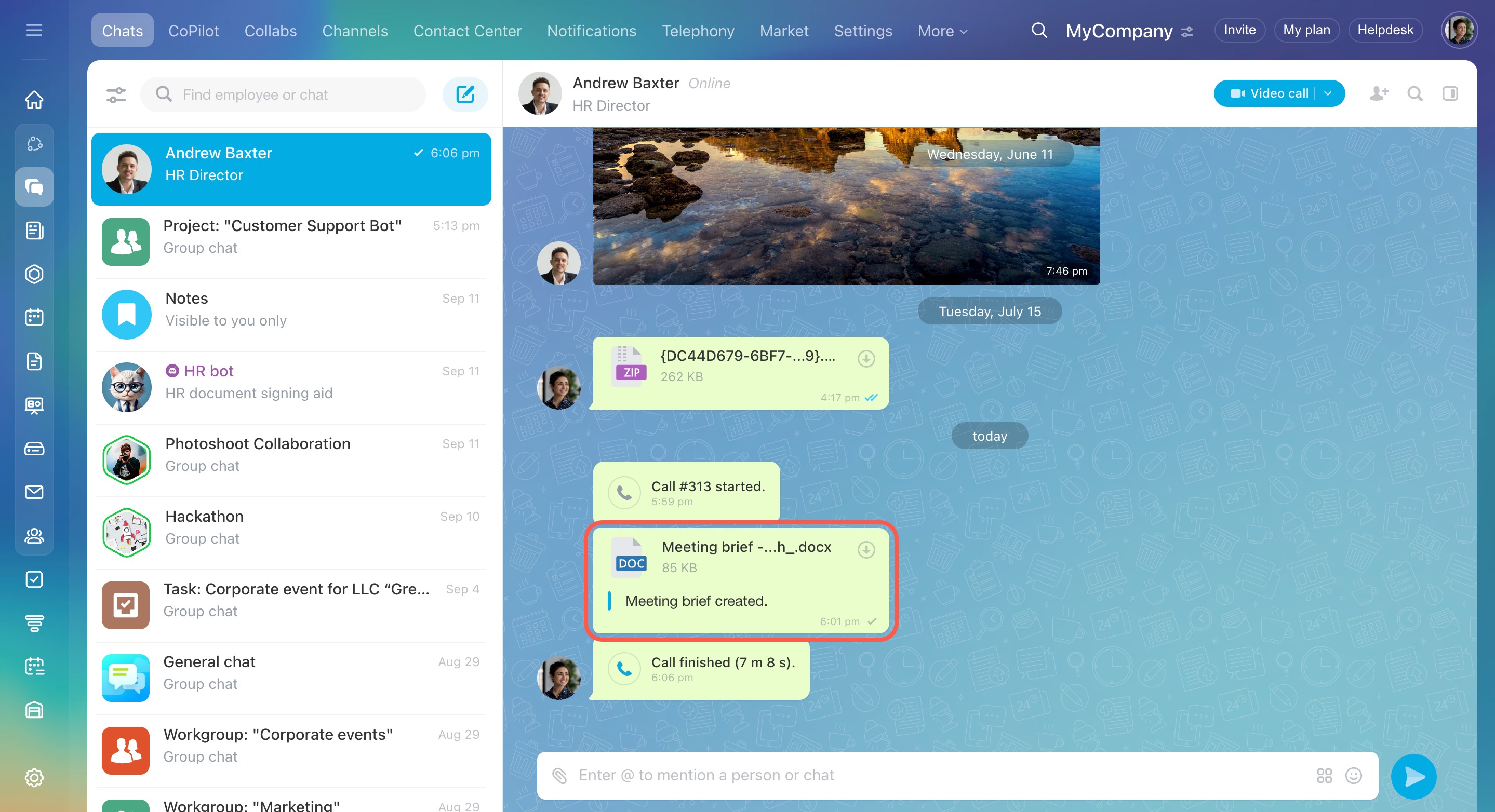The width and height of the screenshot is (1495, 812).
Task: Open the apps grid icon in message box
Action: point(1325,776)
